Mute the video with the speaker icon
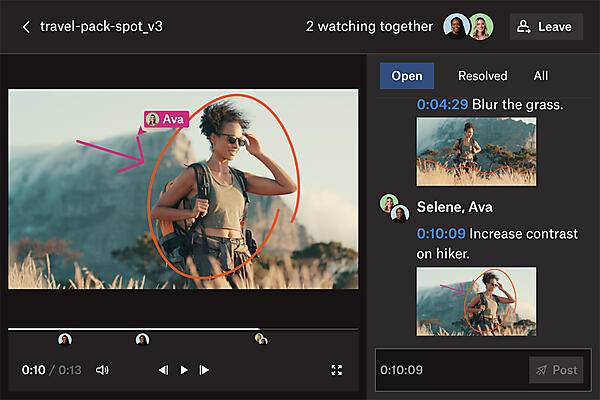The height and width of the screenshot is (400, 600). click(x=102, y=370)
